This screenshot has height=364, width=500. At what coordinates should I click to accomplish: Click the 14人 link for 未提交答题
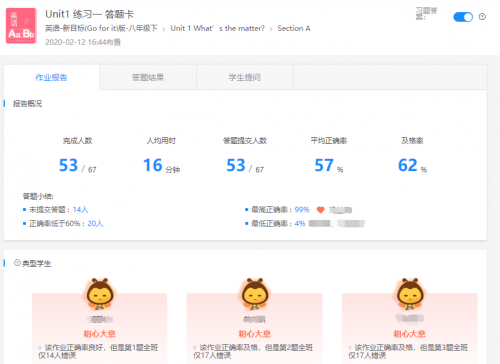80,210
